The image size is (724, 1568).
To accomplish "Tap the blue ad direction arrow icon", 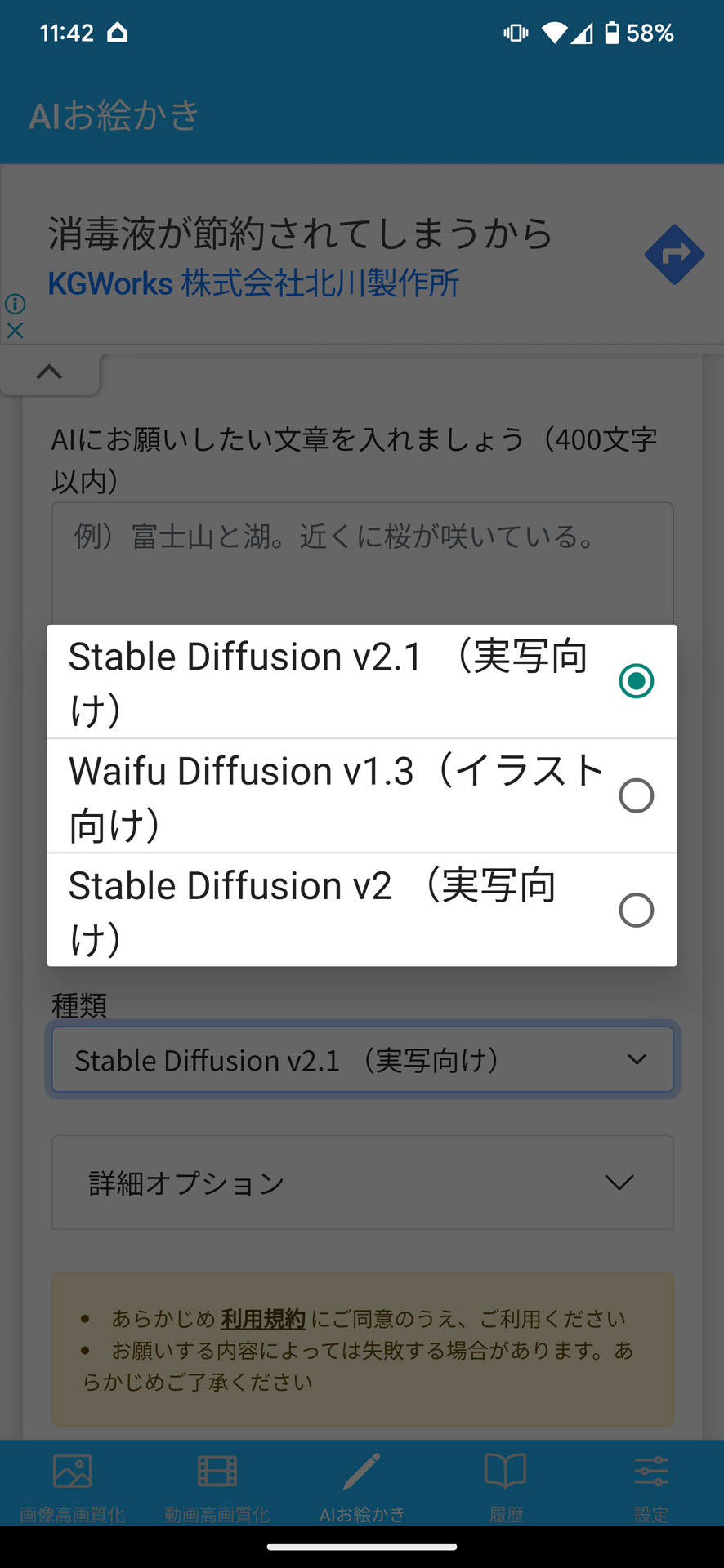I will coord(674,255).
